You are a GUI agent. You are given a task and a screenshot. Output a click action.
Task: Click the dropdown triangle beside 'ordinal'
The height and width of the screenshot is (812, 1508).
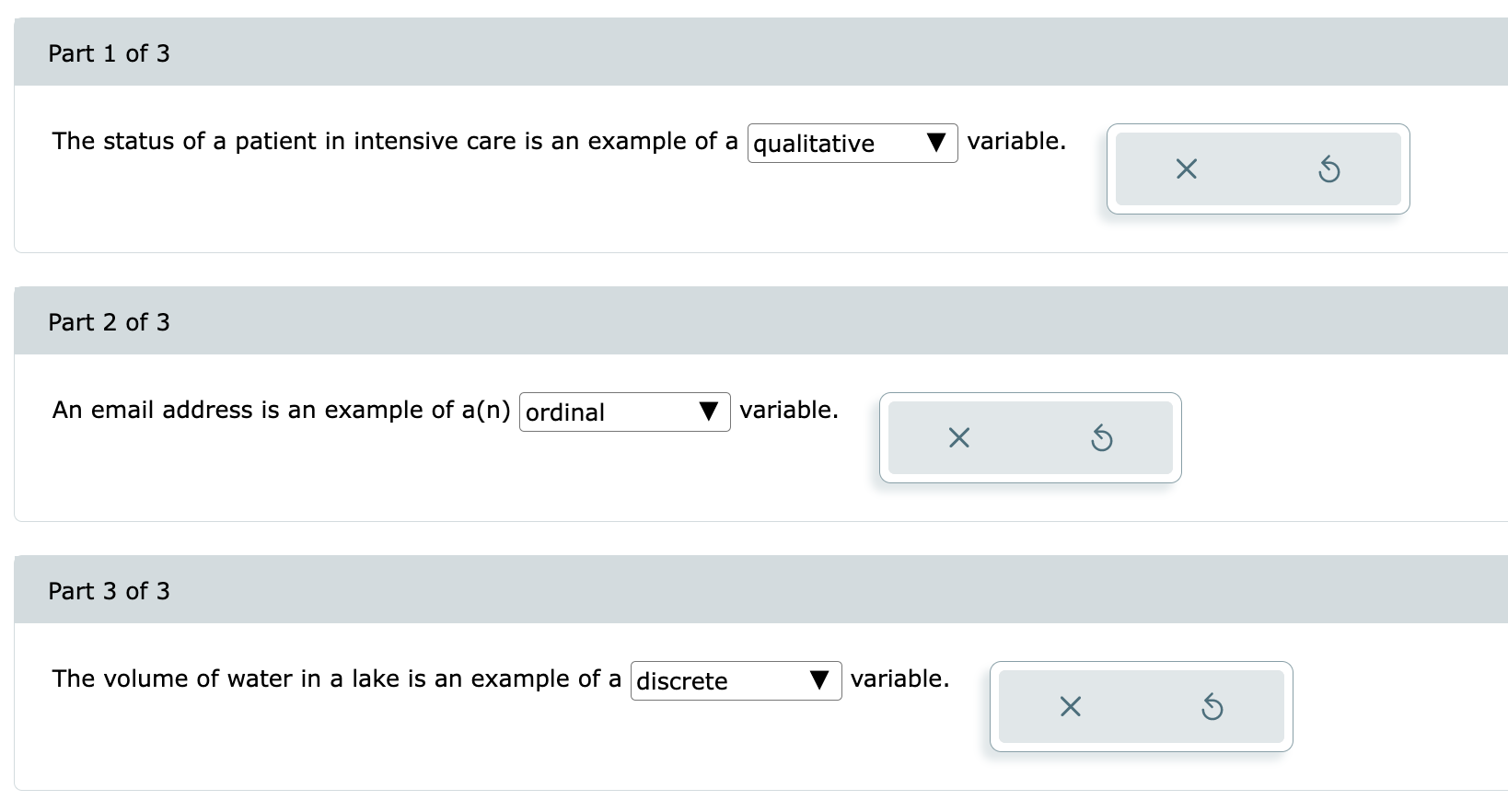pyautogui.click(x=708, y=412)
